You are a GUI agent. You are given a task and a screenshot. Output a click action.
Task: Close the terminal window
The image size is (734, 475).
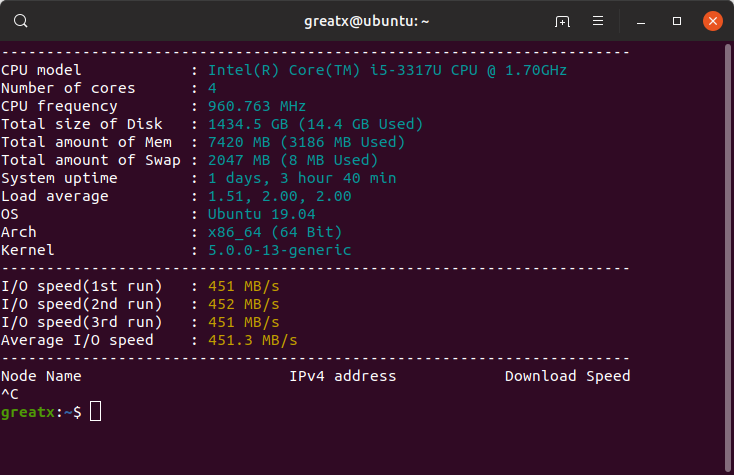[712, 20]
